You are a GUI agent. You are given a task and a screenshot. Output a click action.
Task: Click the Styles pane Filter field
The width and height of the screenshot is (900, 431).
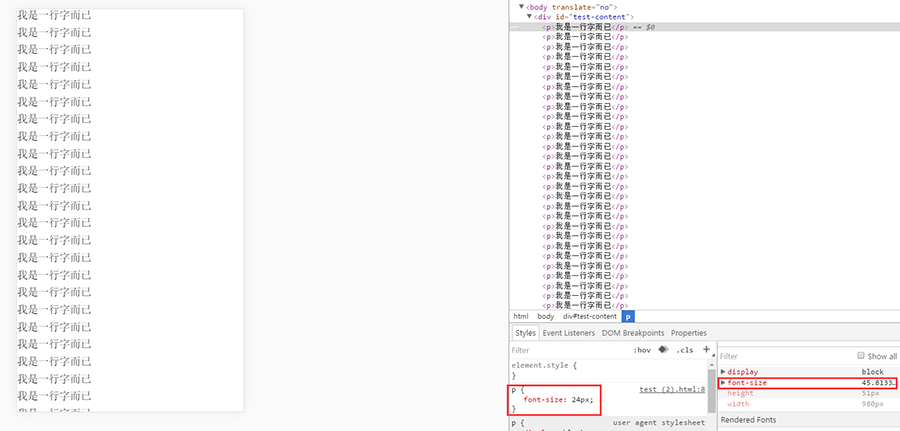(568, 350)
